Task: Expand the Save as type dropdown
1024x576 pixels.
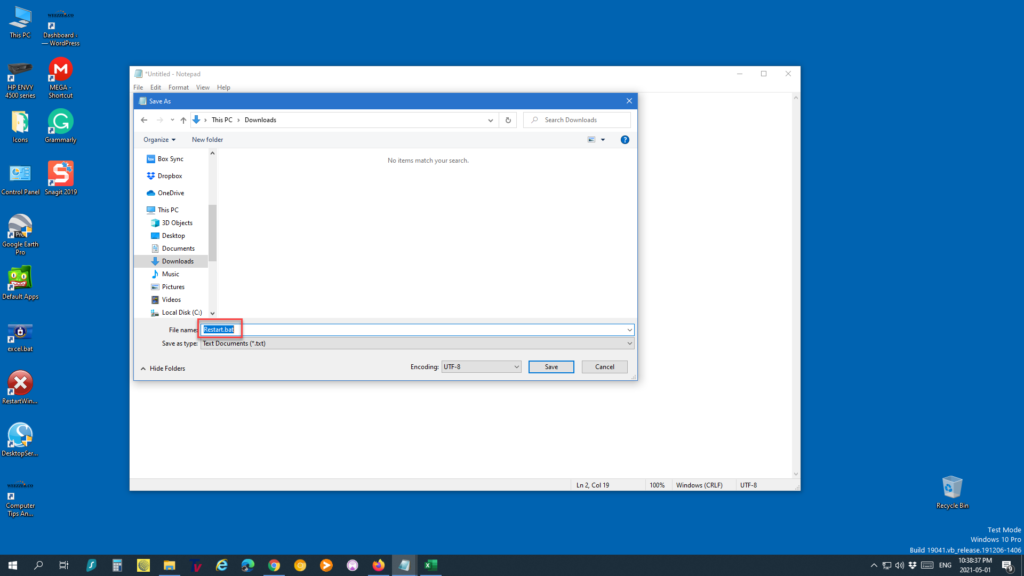Action: click(416, 343)
